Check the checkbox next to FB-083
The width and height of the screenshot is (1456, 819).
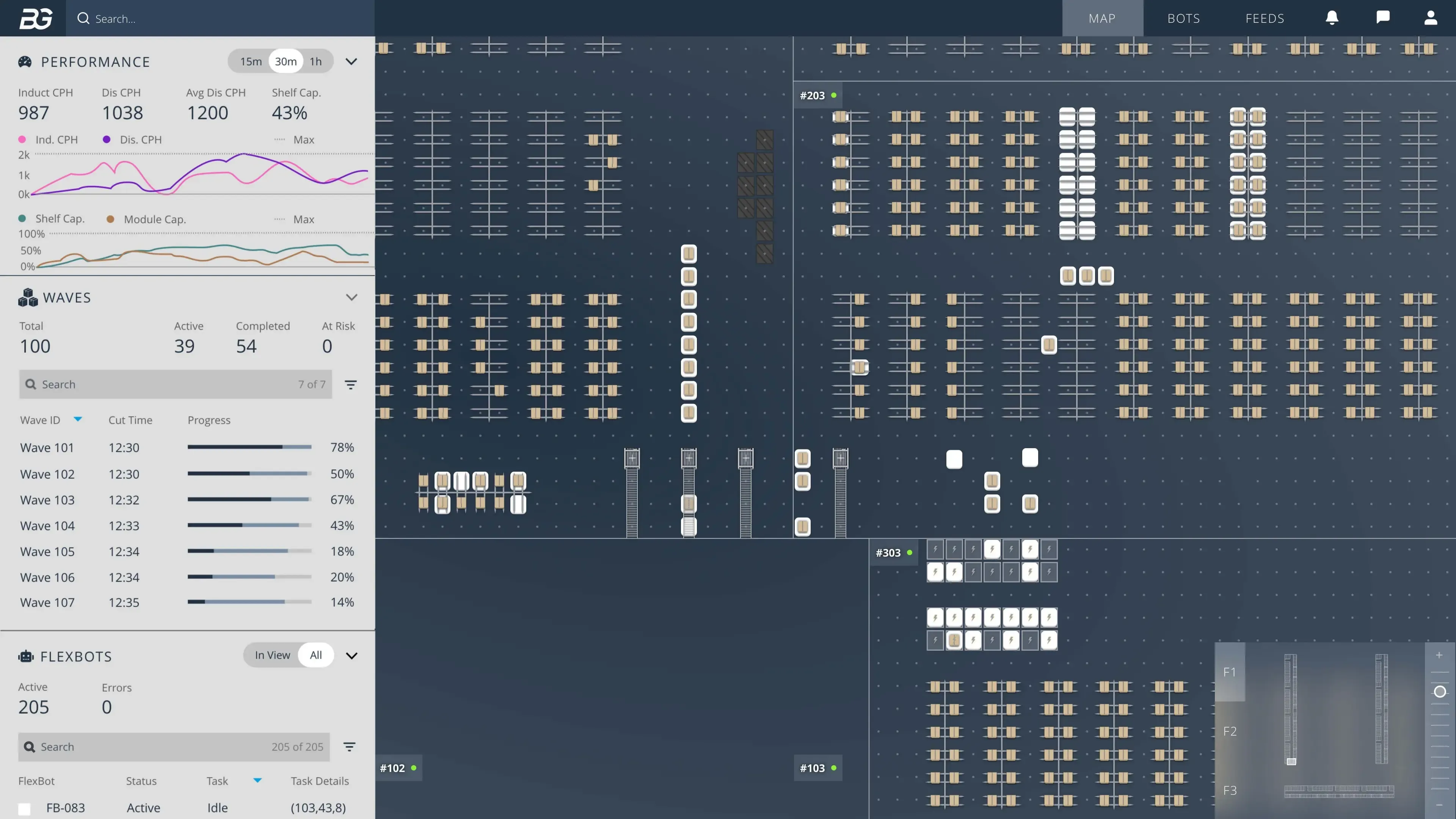[24, 808]
